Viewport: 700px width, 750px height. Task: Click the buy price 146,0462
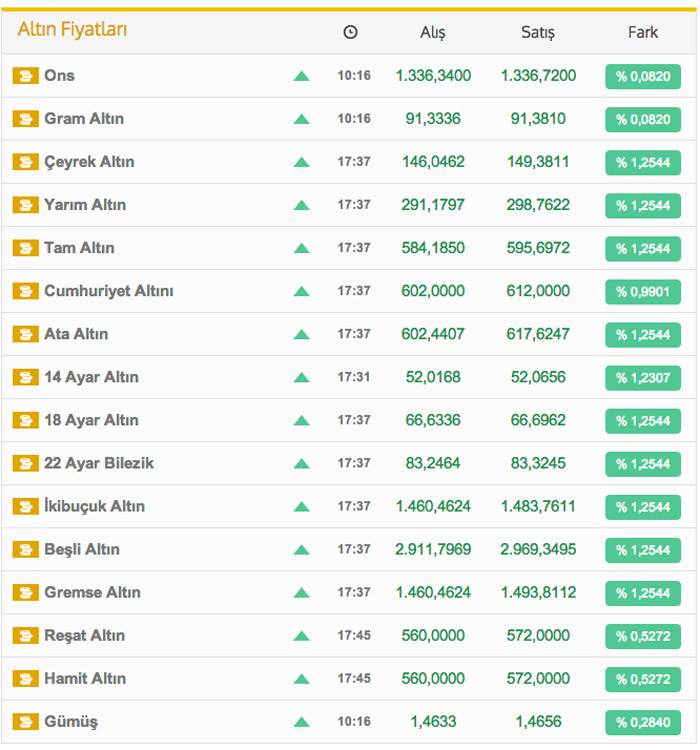[433, 162]
